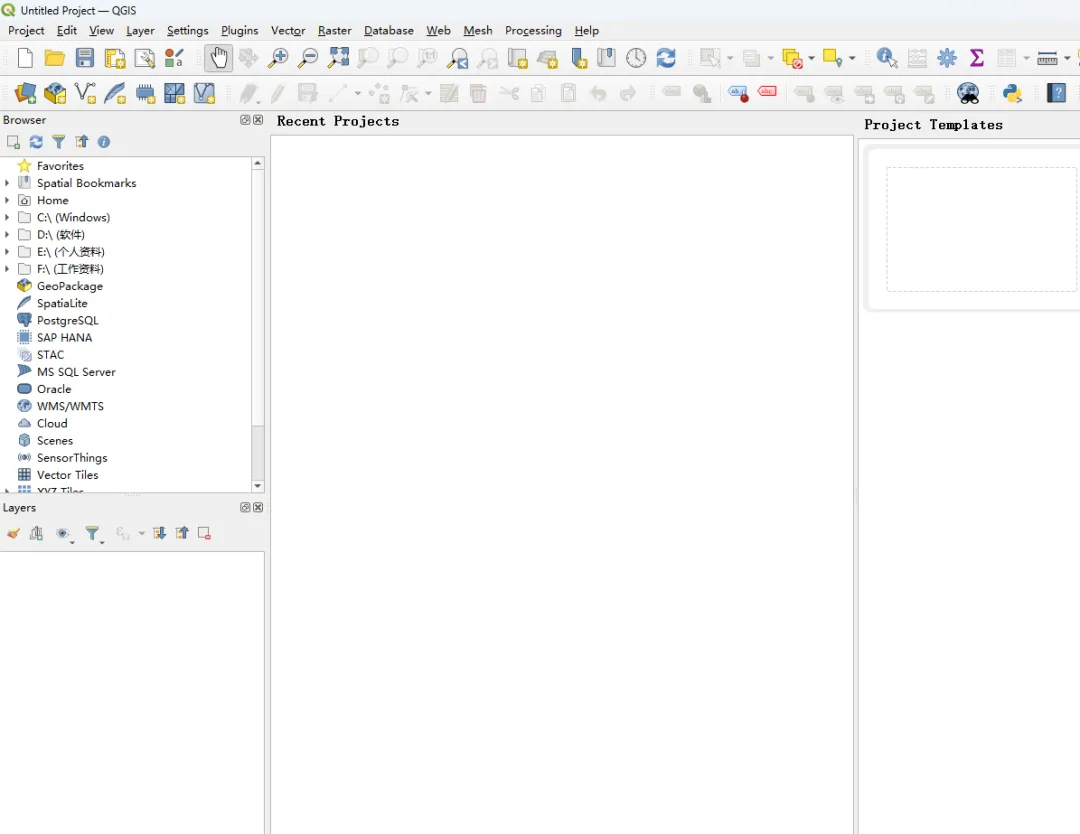Open the Vector menu
The image size is (1080, 834).
pos(288,30)
